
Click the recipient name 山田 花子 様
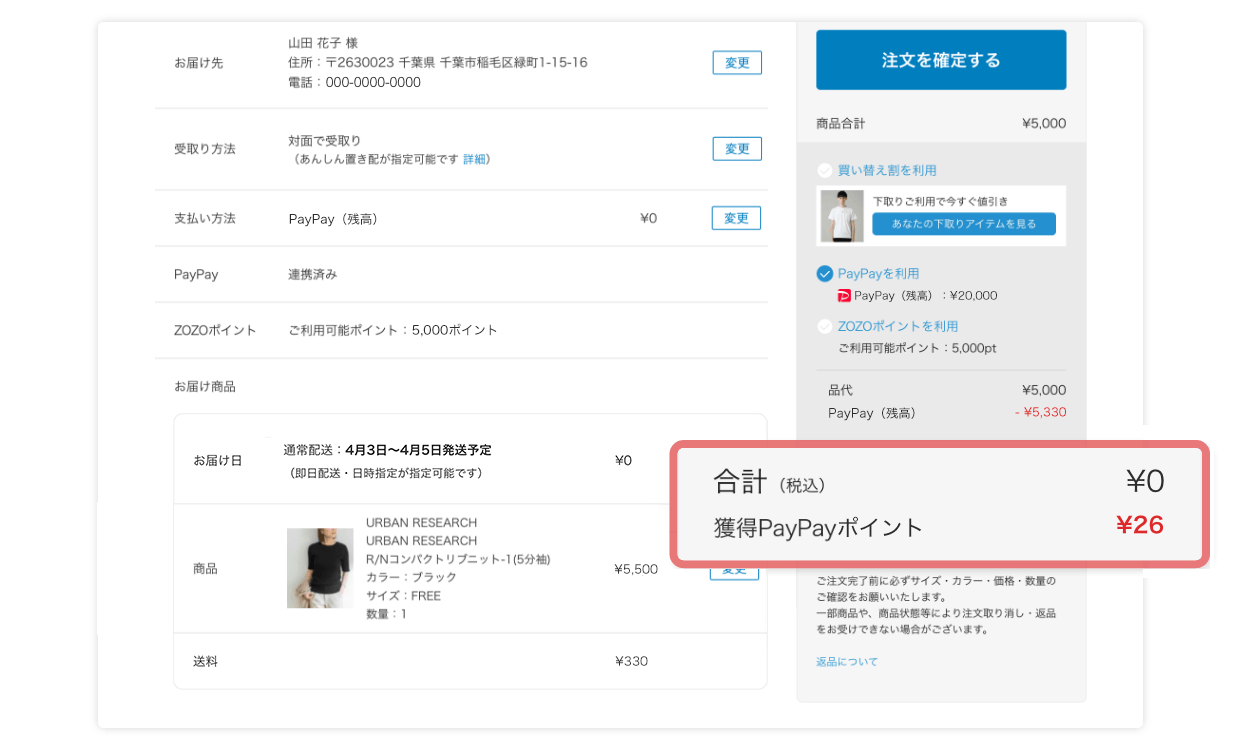tap(323, 43)
